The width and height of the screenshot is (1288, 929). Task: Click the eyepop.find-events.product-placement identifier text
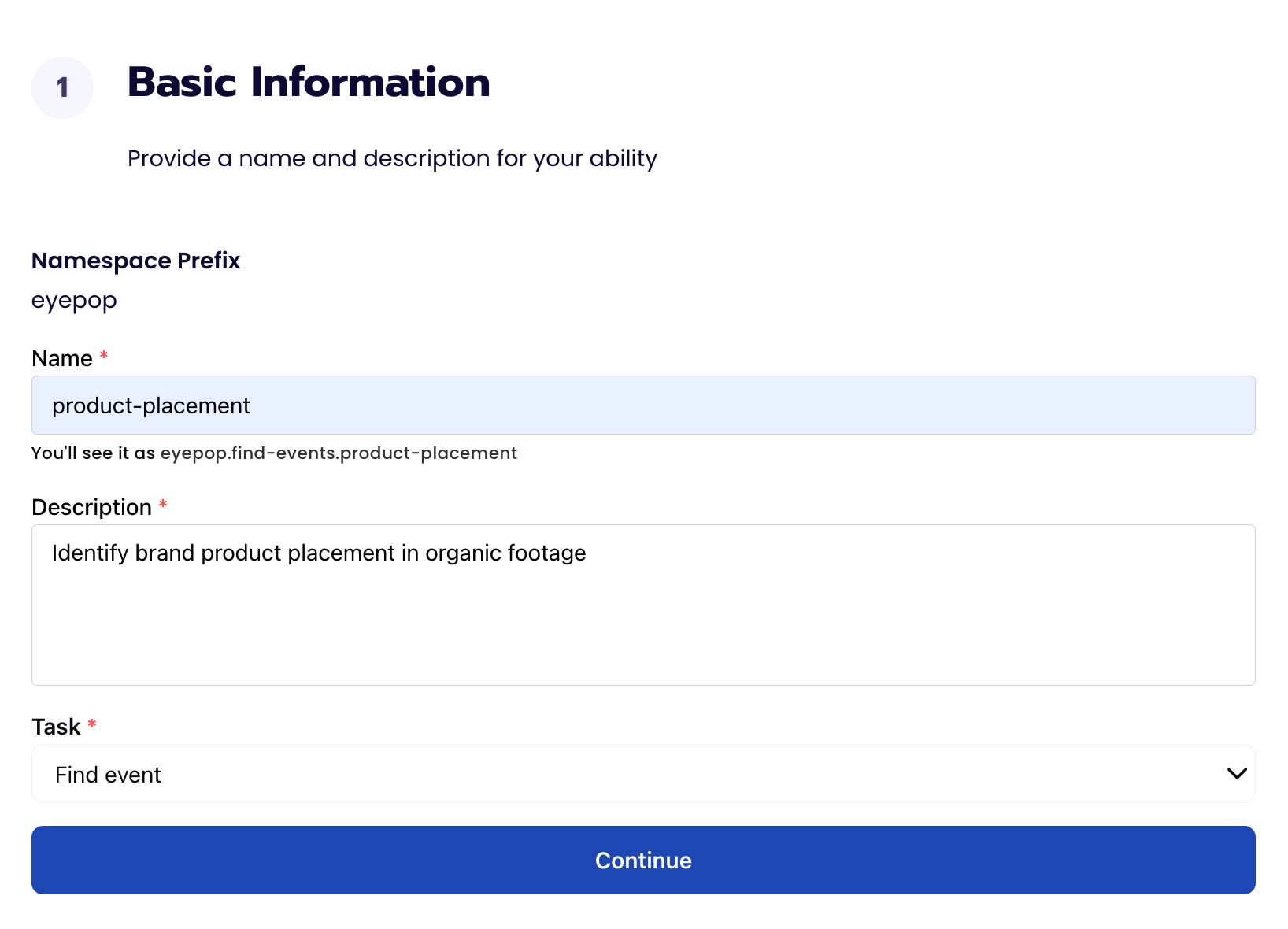[x=339, y=453]
